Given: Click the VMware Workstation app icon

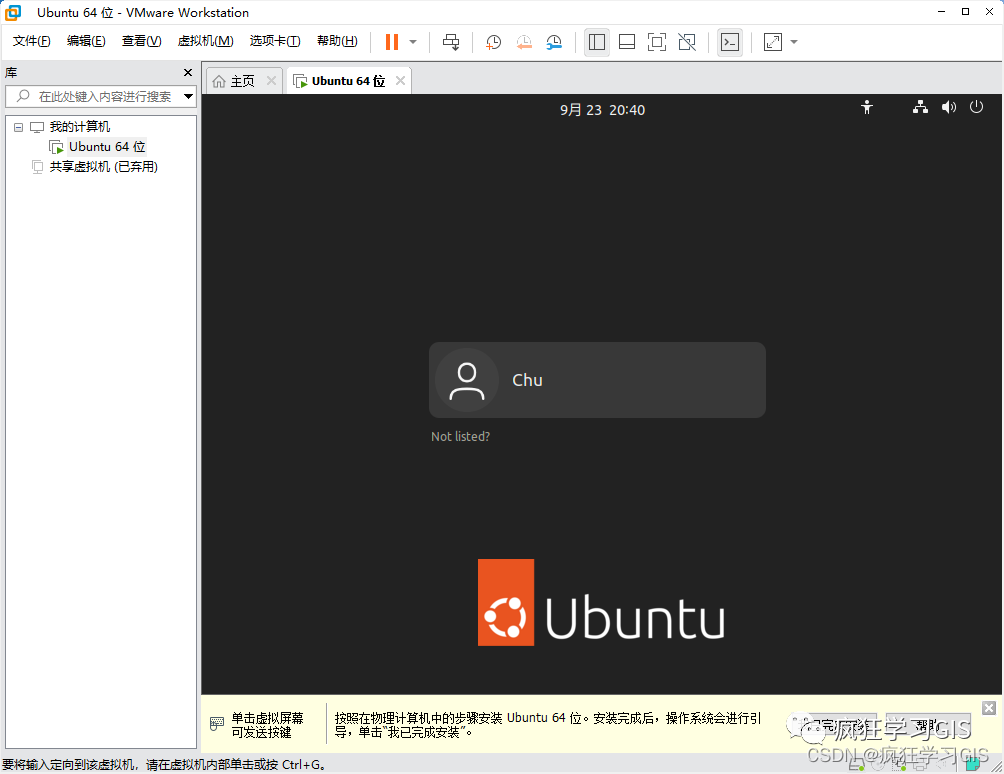Looking at the screenshot, I should (x=13, y=12).
